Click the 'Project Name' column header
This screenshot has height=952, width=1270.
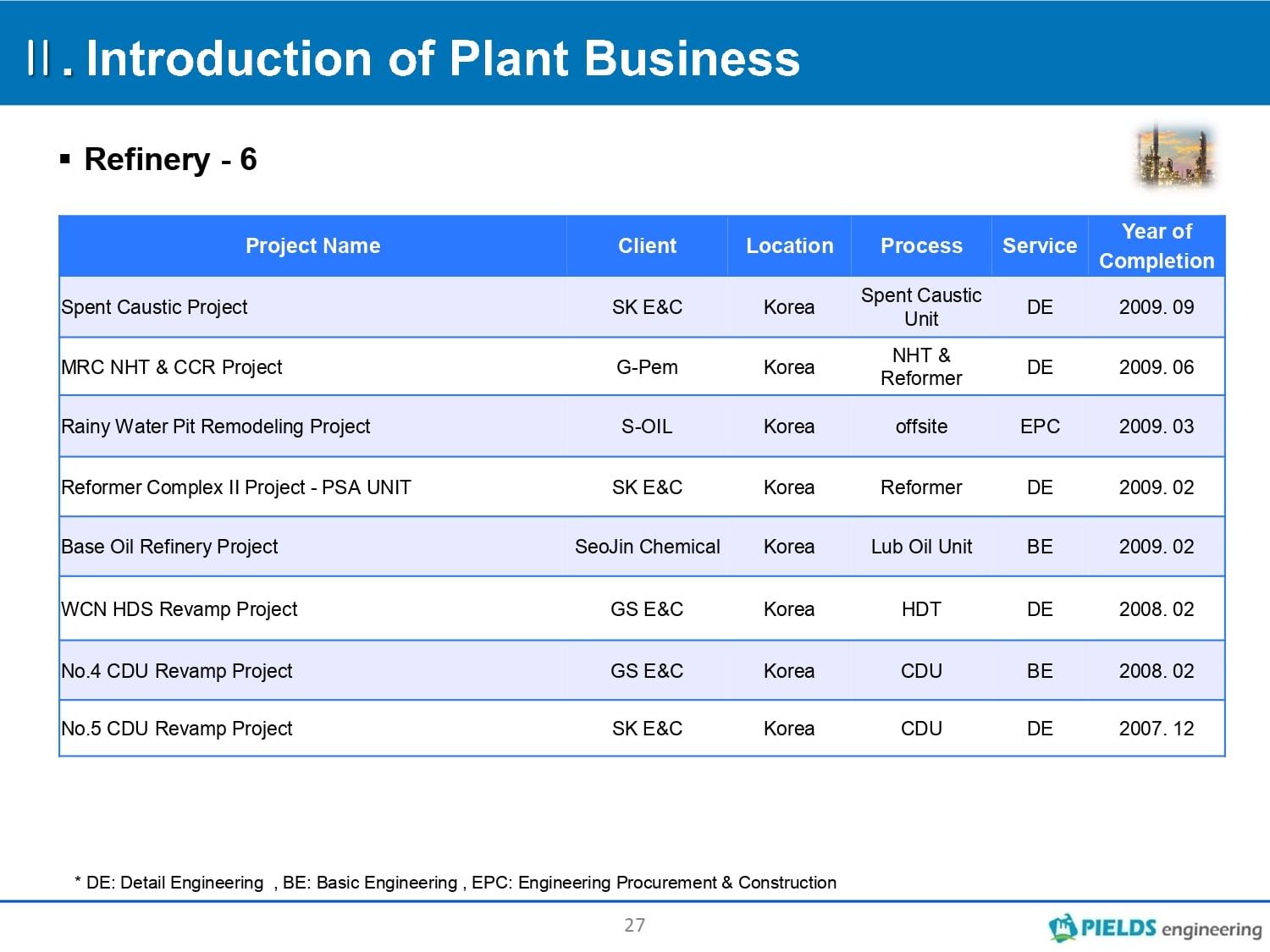pyautogui.click(x=312, y=246)
